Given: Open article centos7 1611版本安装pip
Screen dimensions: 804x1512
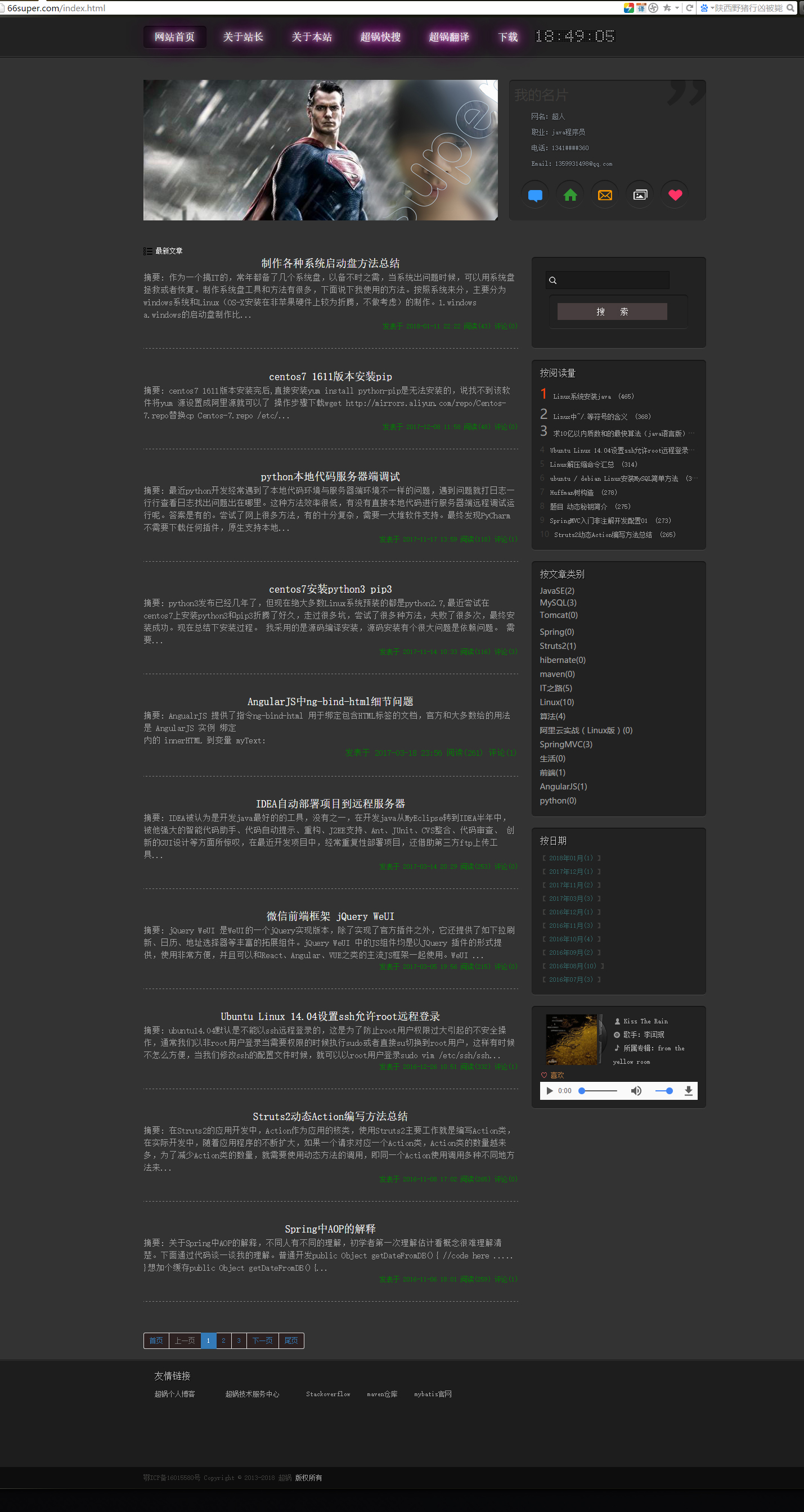Looking at the screenshot, I should 330,377.
